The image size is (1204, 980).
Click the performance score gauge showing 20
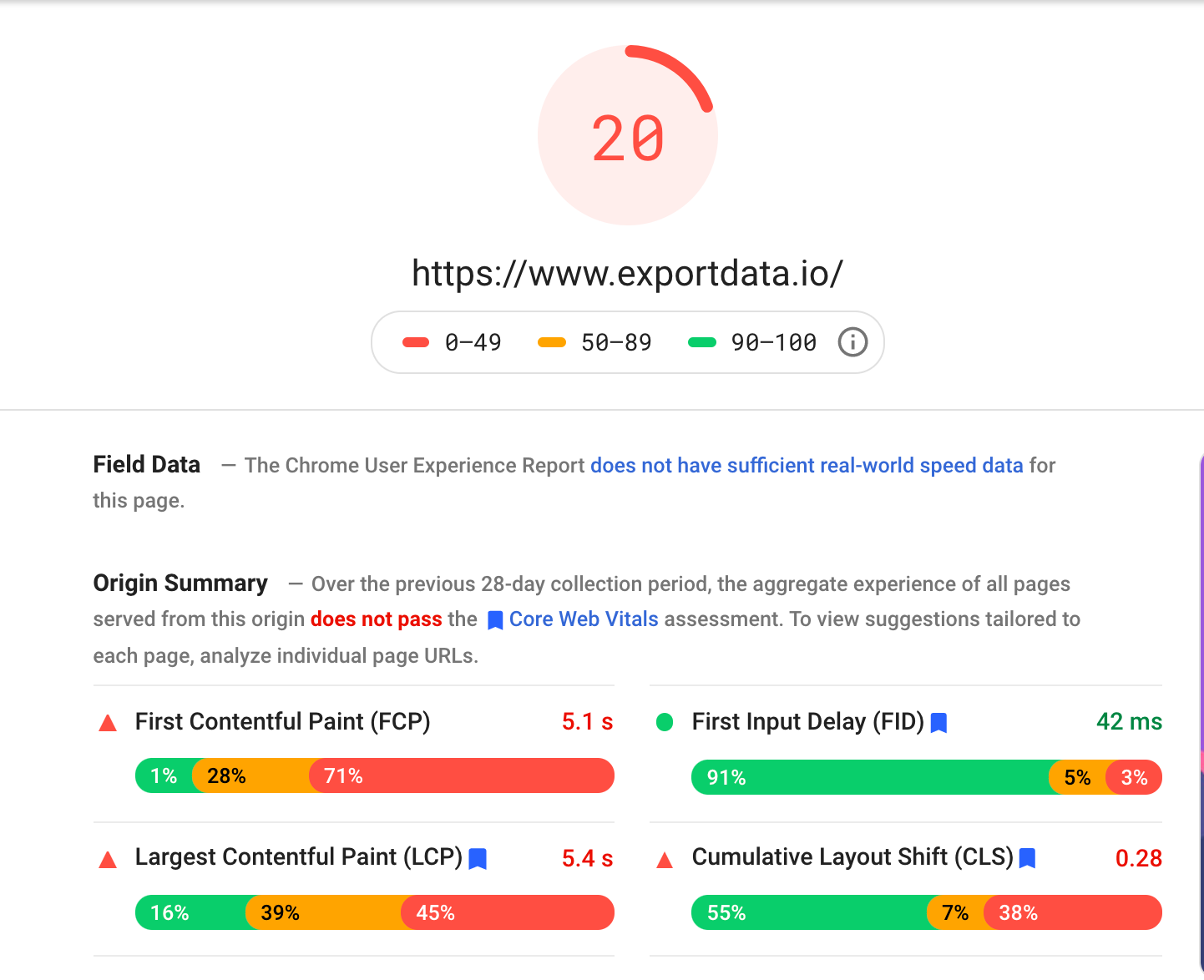click(628, 135)
